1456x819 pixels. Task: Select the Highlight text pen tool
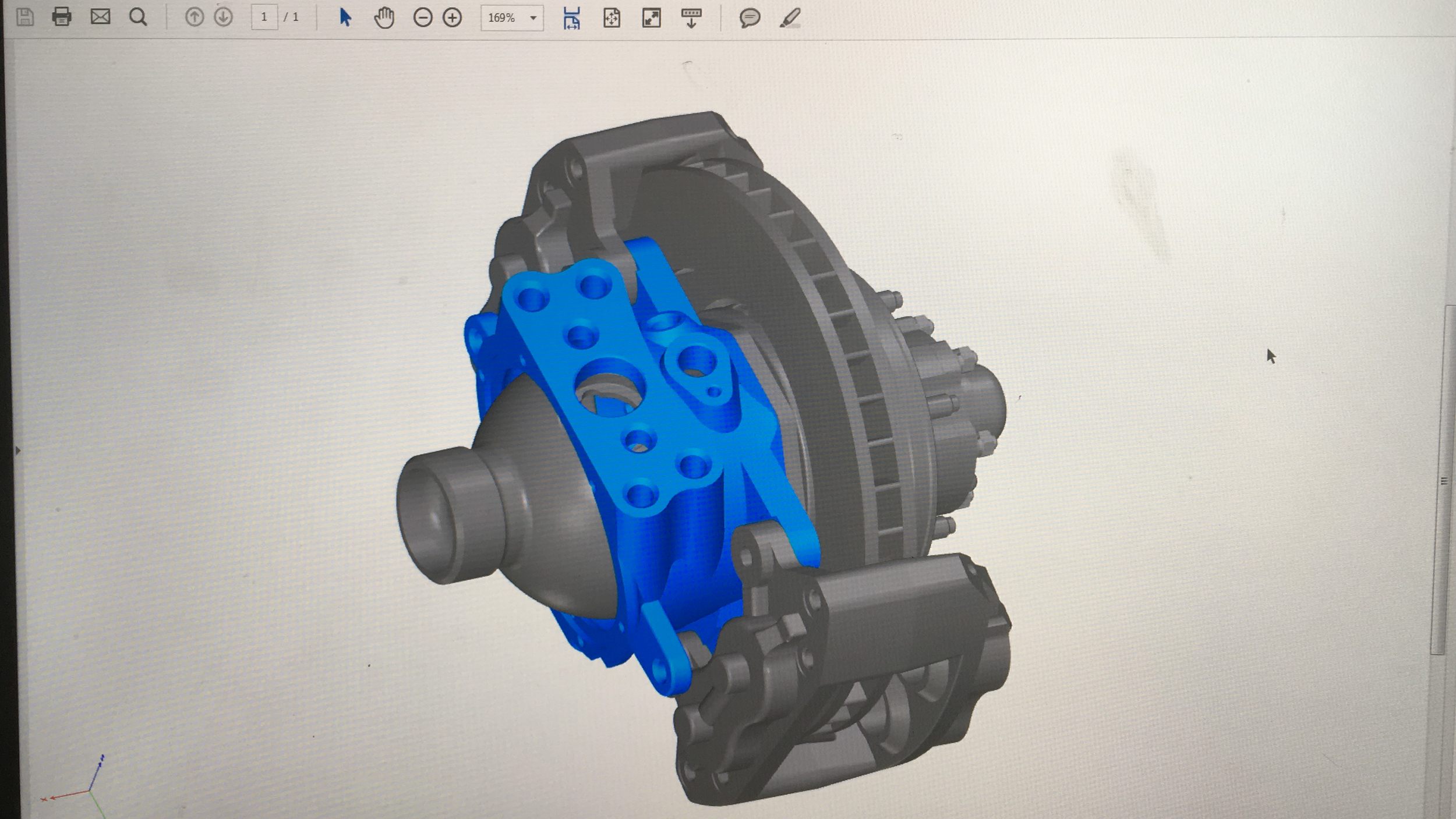tap(790, 18)
